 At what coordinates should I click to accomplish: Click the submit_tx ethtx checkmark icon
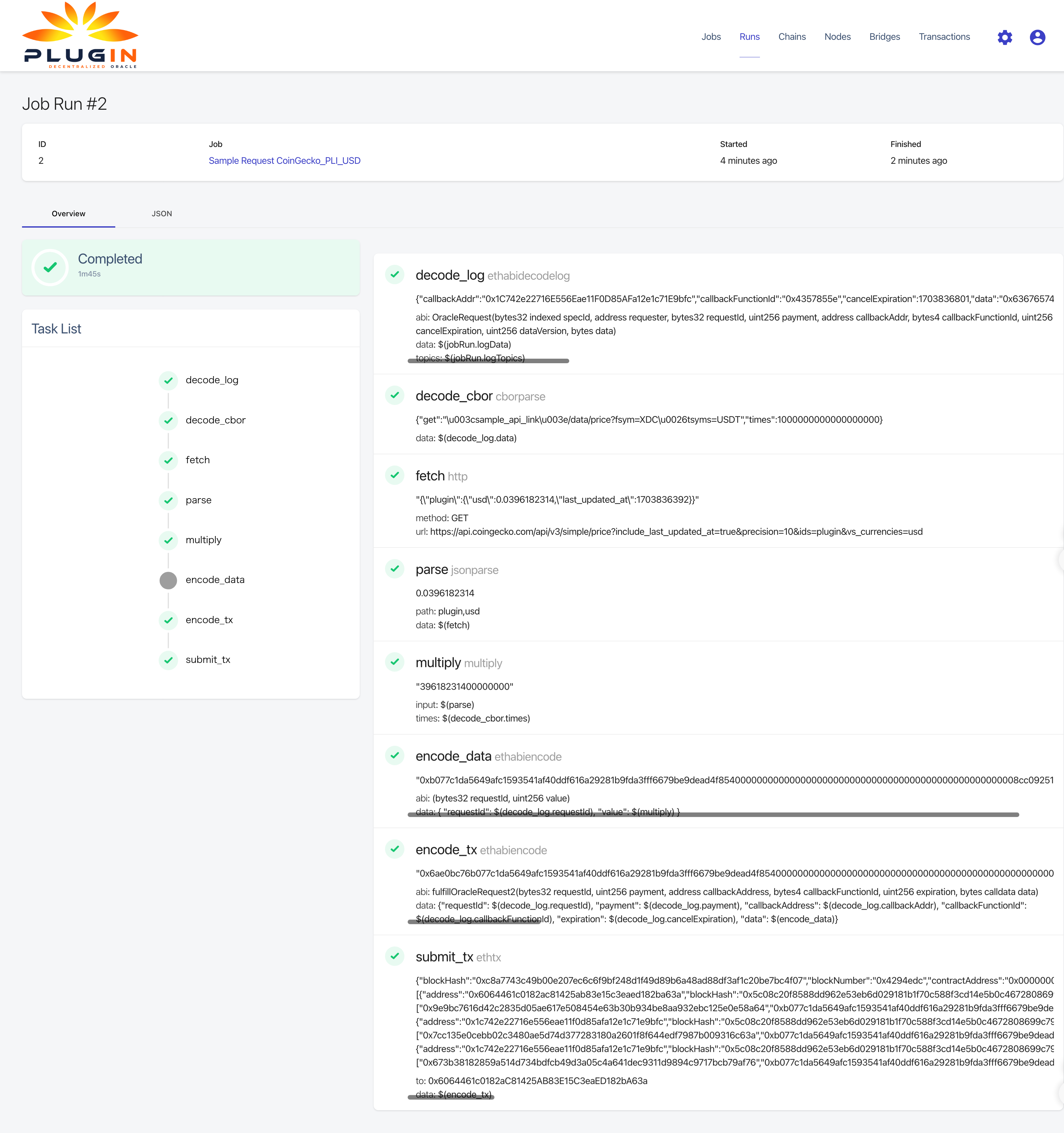coord(395,956)
